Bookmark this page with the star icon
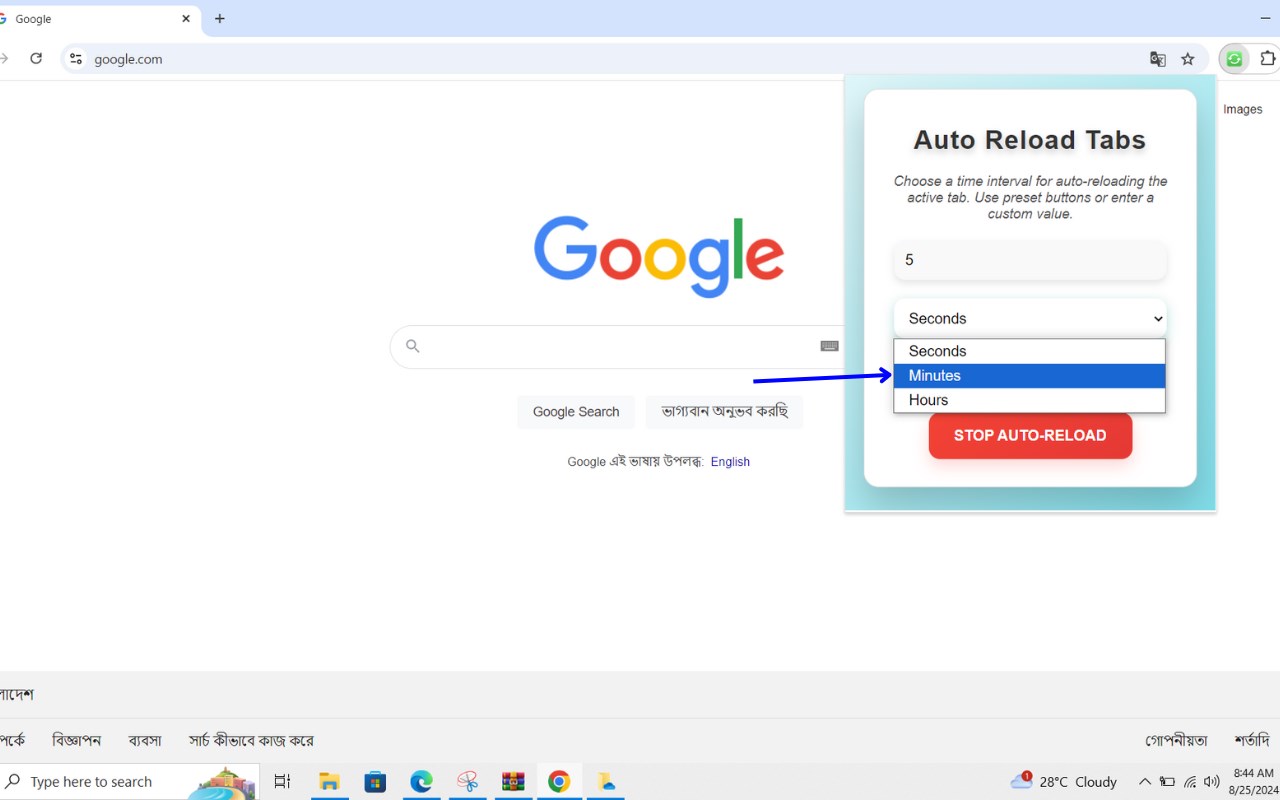Viewport: 1280px width, 800px height. click(x=1188, y=59)
